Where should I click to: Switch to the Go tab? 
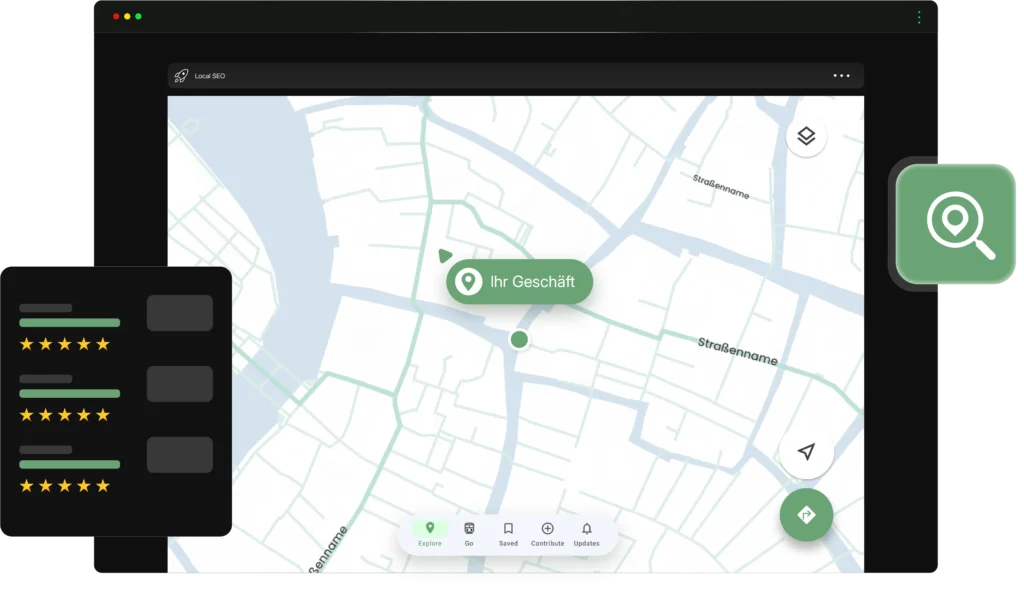coord(469,534)
